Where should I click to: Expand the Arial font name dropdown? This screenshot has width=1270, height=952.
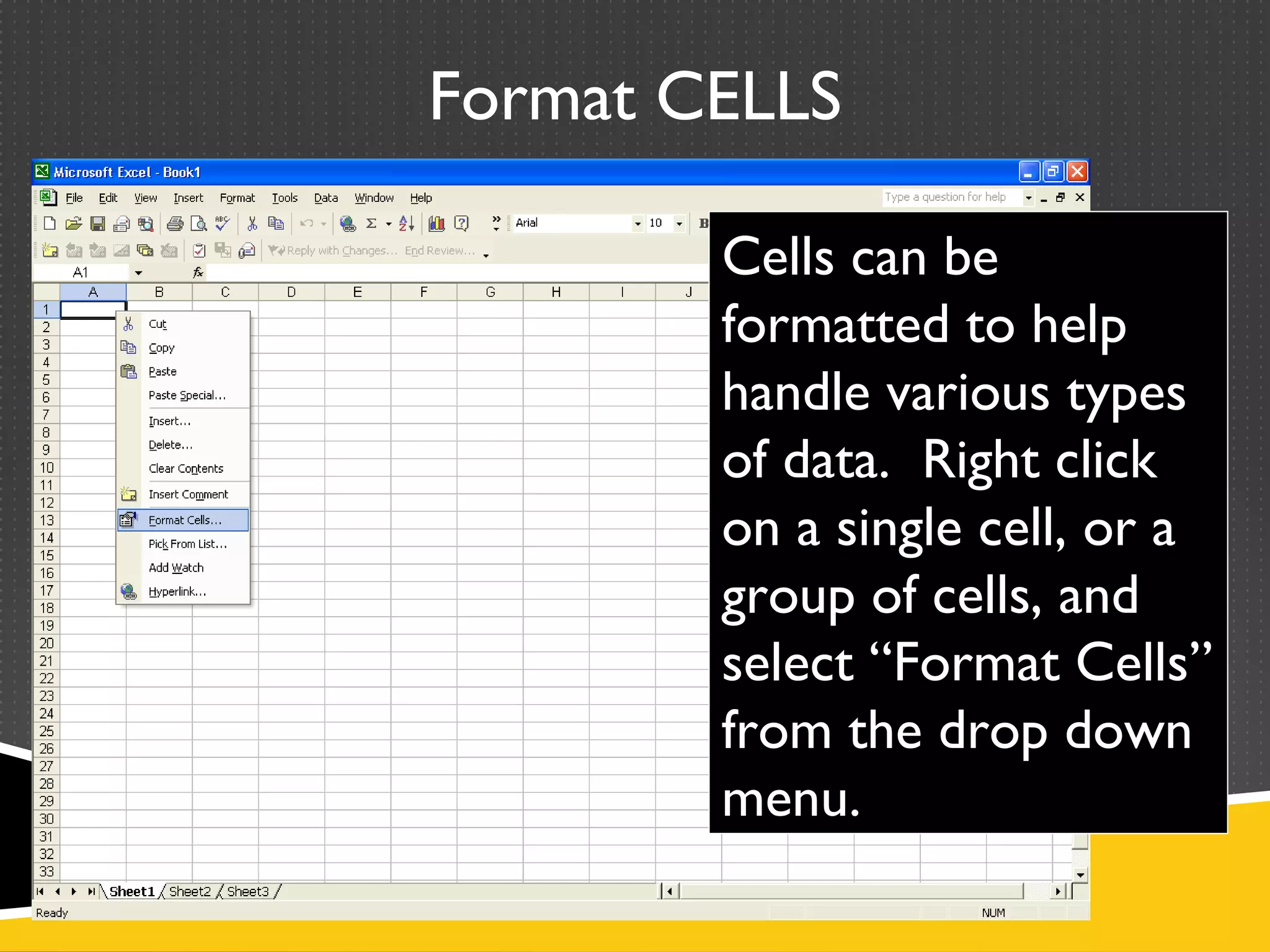(637, 224)
